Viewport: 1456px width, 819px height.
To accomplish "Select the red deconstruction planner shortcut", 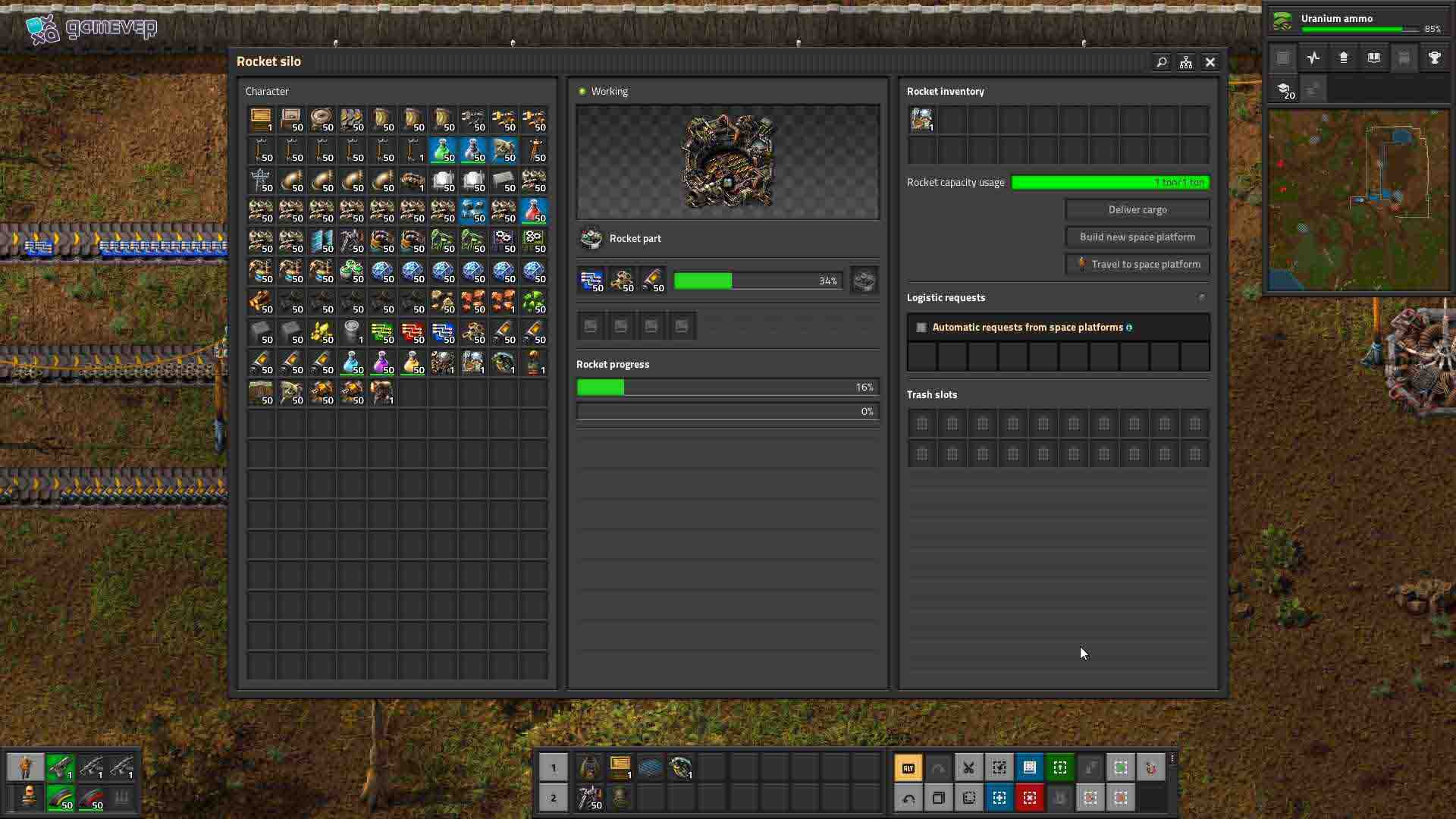I will 1030,799.
